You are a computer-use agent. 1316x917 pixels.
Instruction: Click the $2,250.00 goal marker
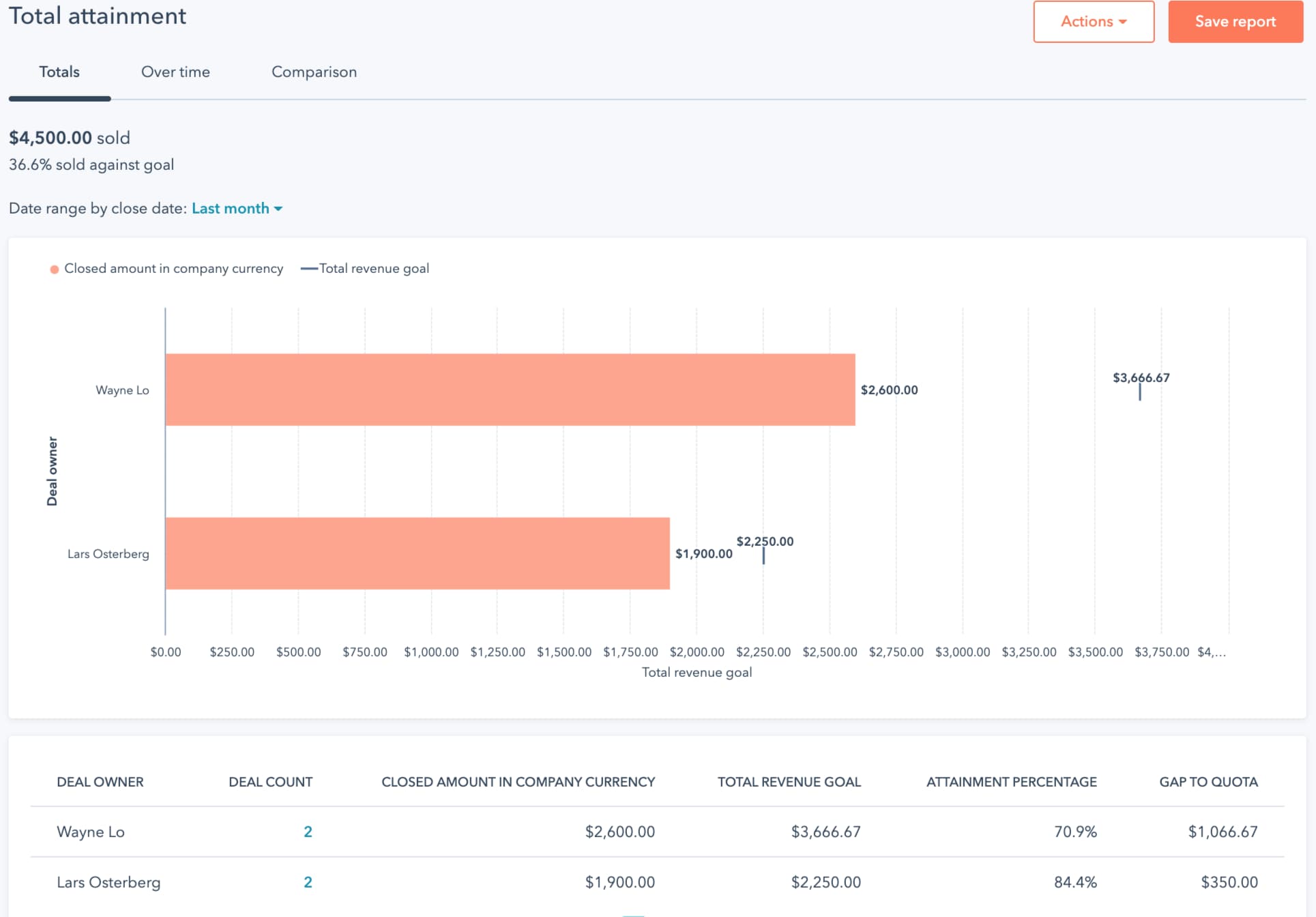[x=763, y=555]
